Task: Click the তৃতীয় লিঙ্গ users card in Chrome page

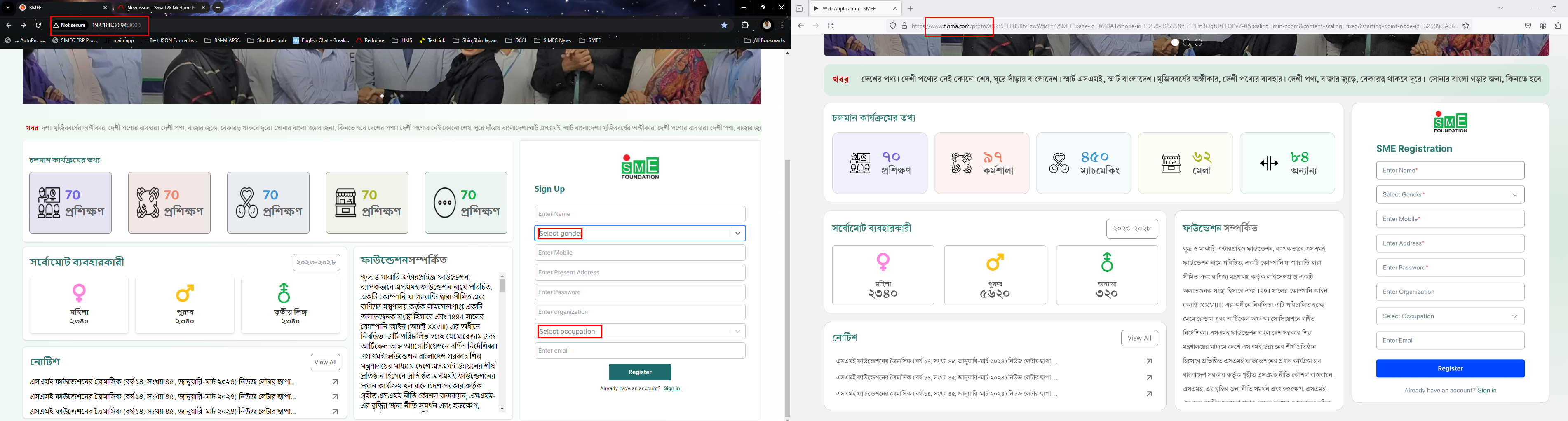Action: point(290,305)
